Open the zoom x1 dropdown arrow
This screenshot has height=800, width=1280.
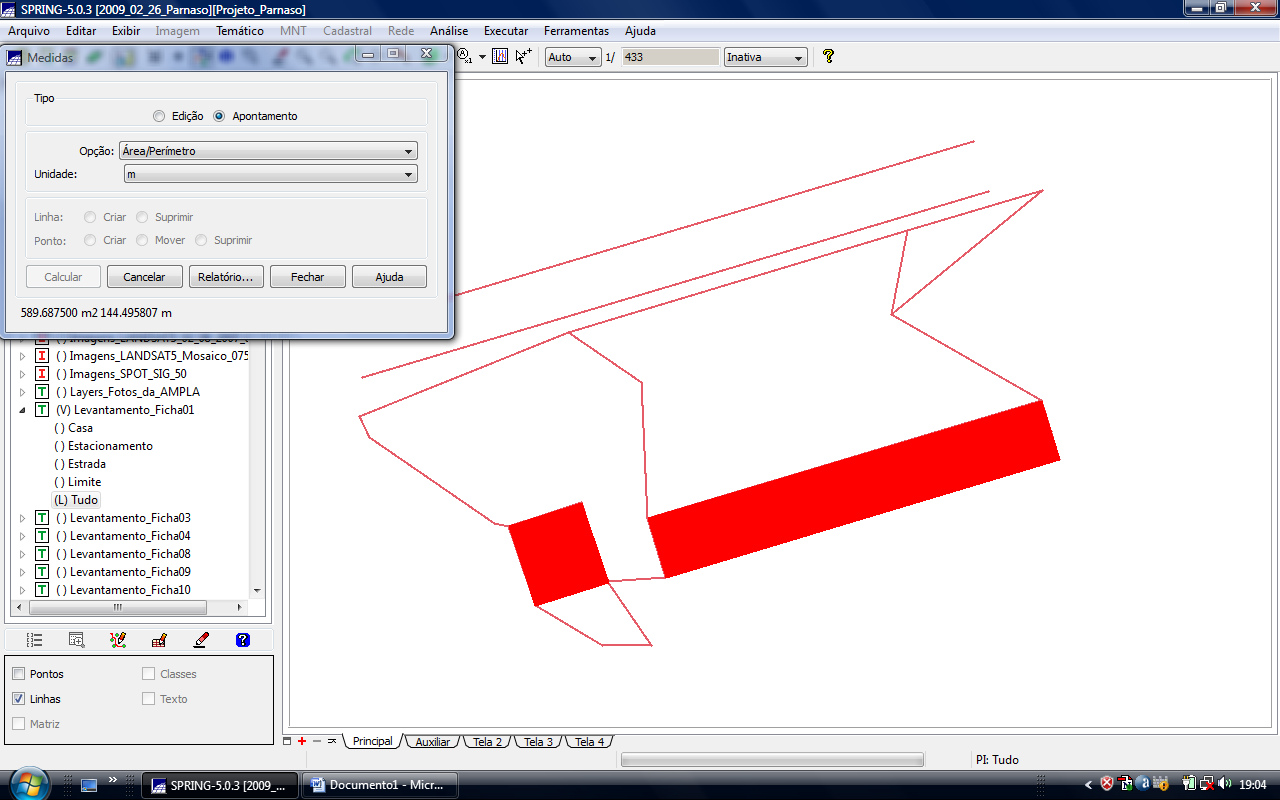482,57
